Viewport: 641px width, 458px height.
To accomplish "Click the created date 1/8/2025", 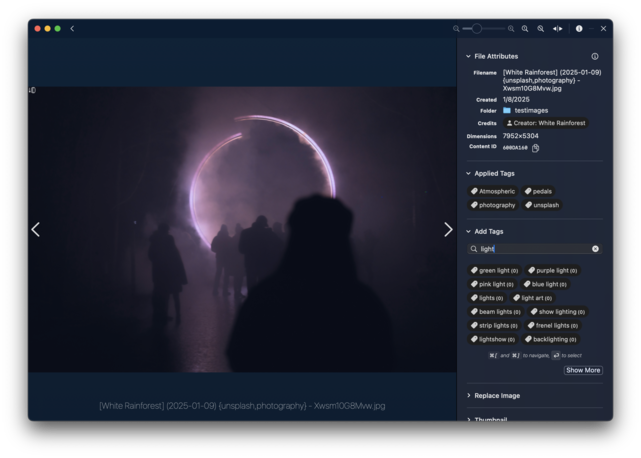I will [516, 99].
